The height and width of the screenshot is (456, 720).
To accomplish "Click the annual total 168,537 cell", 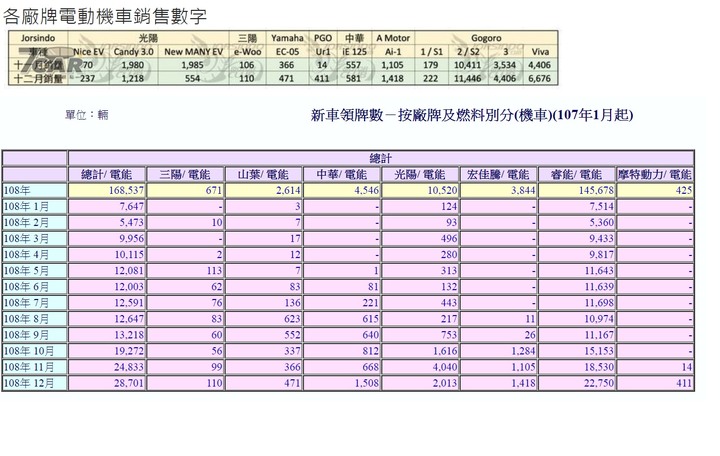I will pos(107,190).
